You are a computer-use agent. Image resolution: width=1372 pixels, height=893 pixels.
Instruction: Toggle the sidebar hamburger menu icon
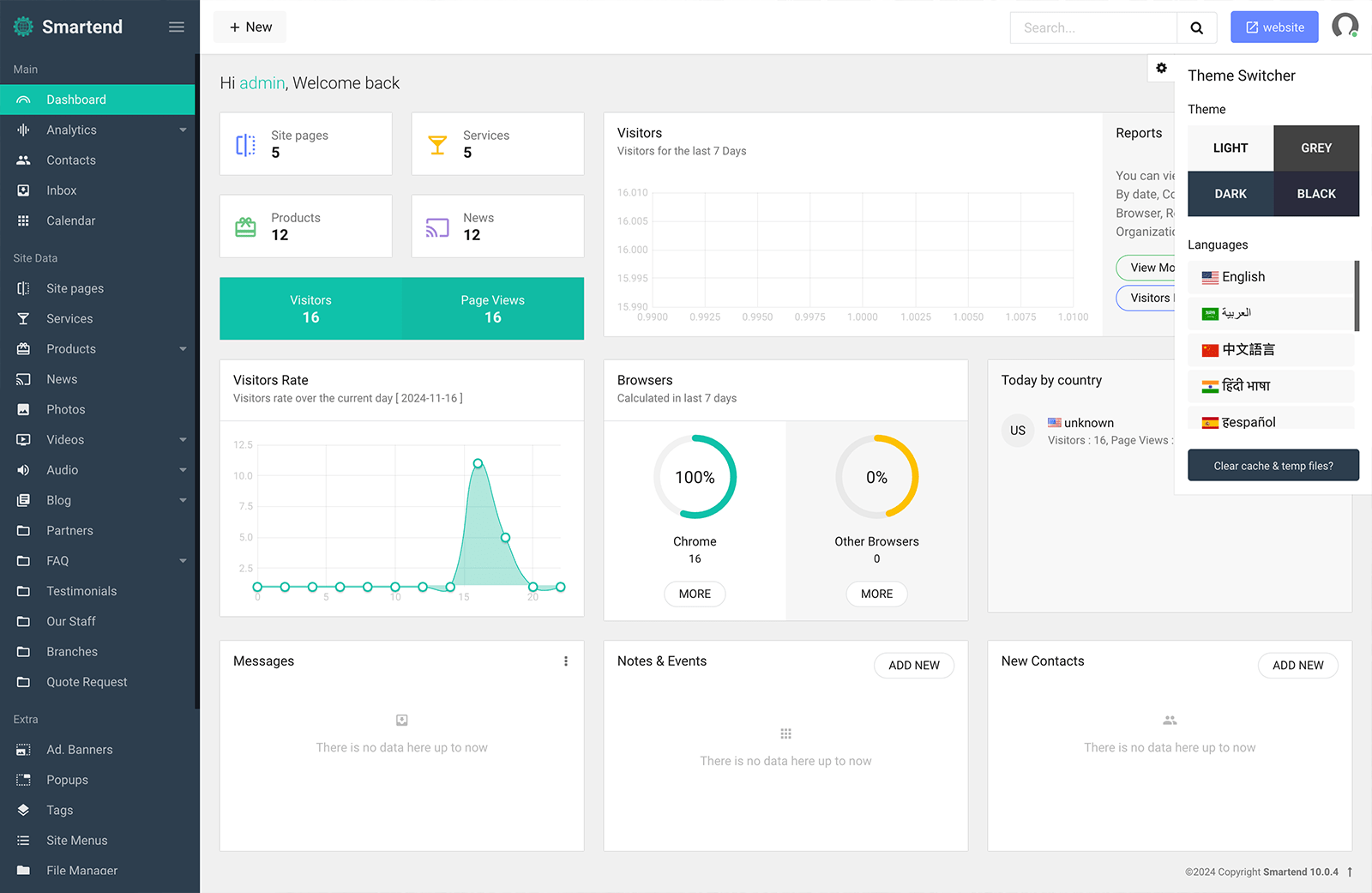[177, 27]
